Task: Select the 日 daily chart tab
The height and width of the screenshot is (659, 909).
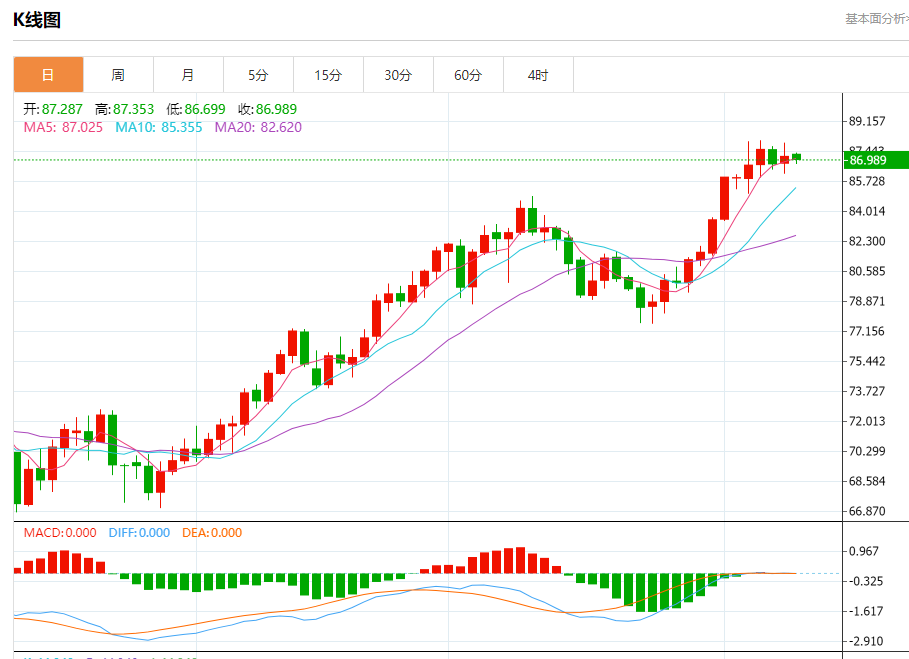Action: [x=48, y=75]
